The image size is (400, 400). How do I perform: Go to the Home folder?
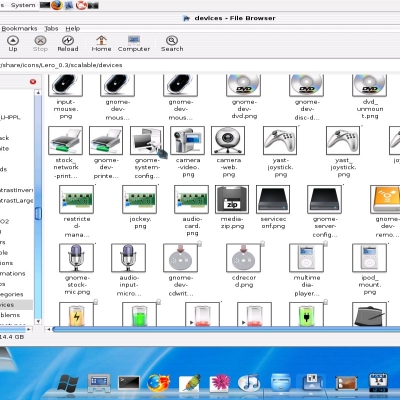coord(101,44)
